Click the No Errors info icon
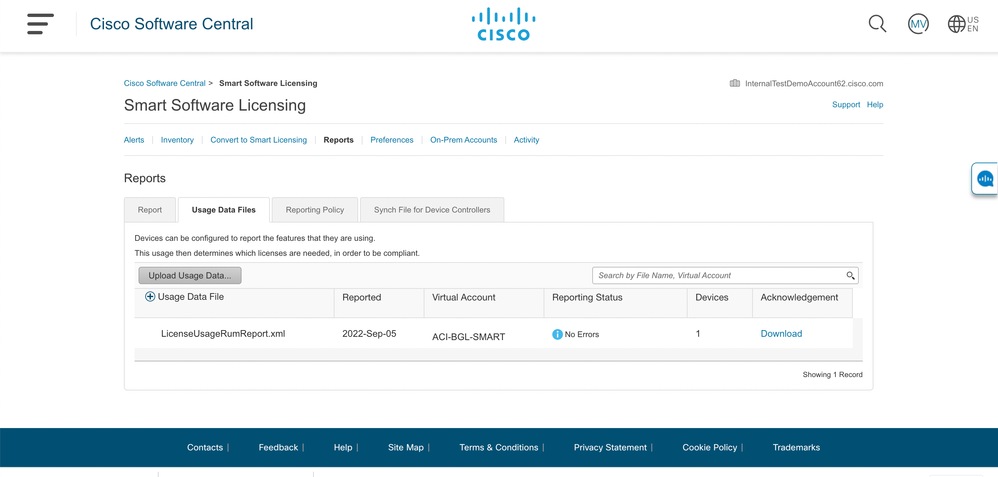 tap(557, 334)
